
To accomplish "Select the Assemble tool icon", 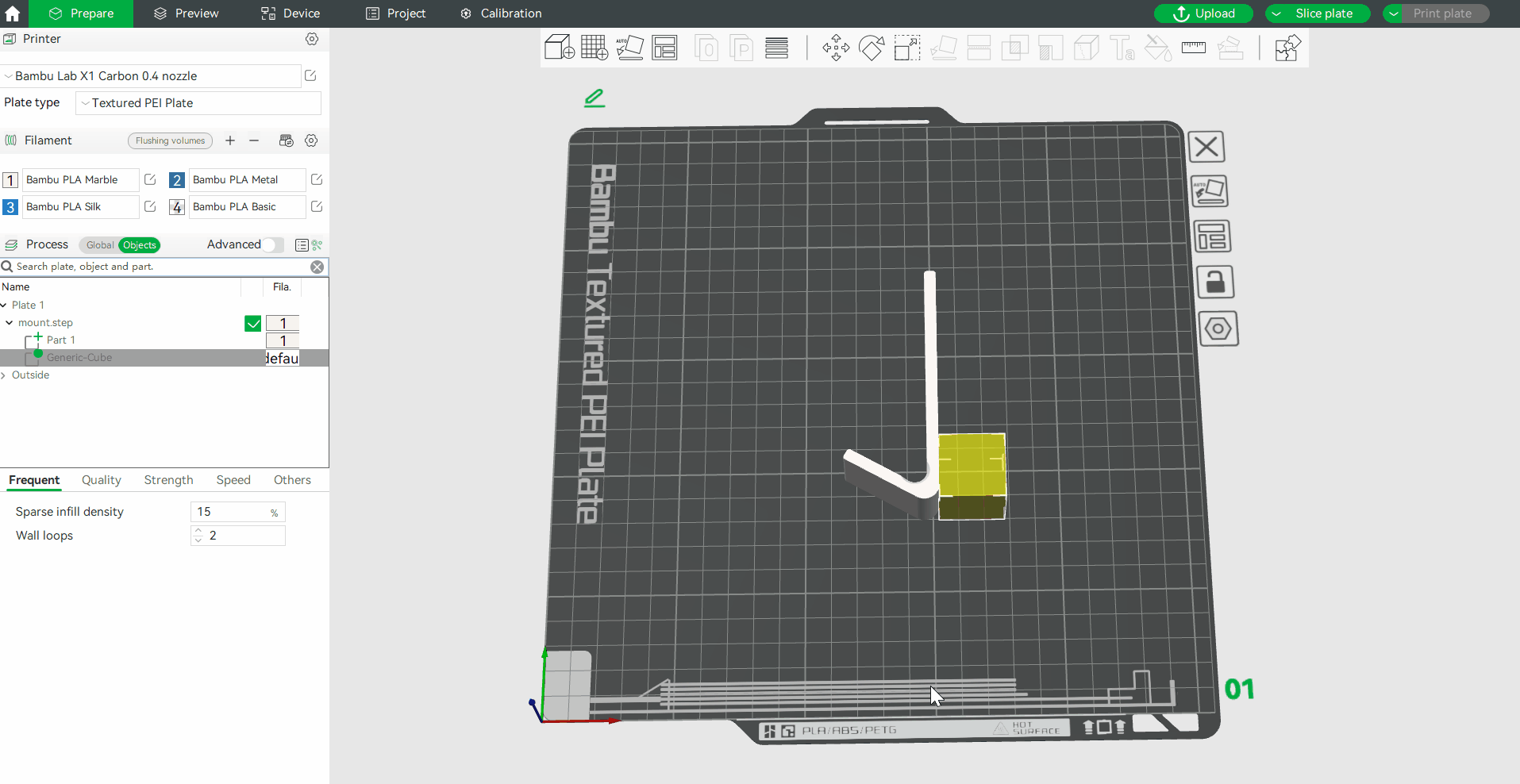I will 1229,48.
